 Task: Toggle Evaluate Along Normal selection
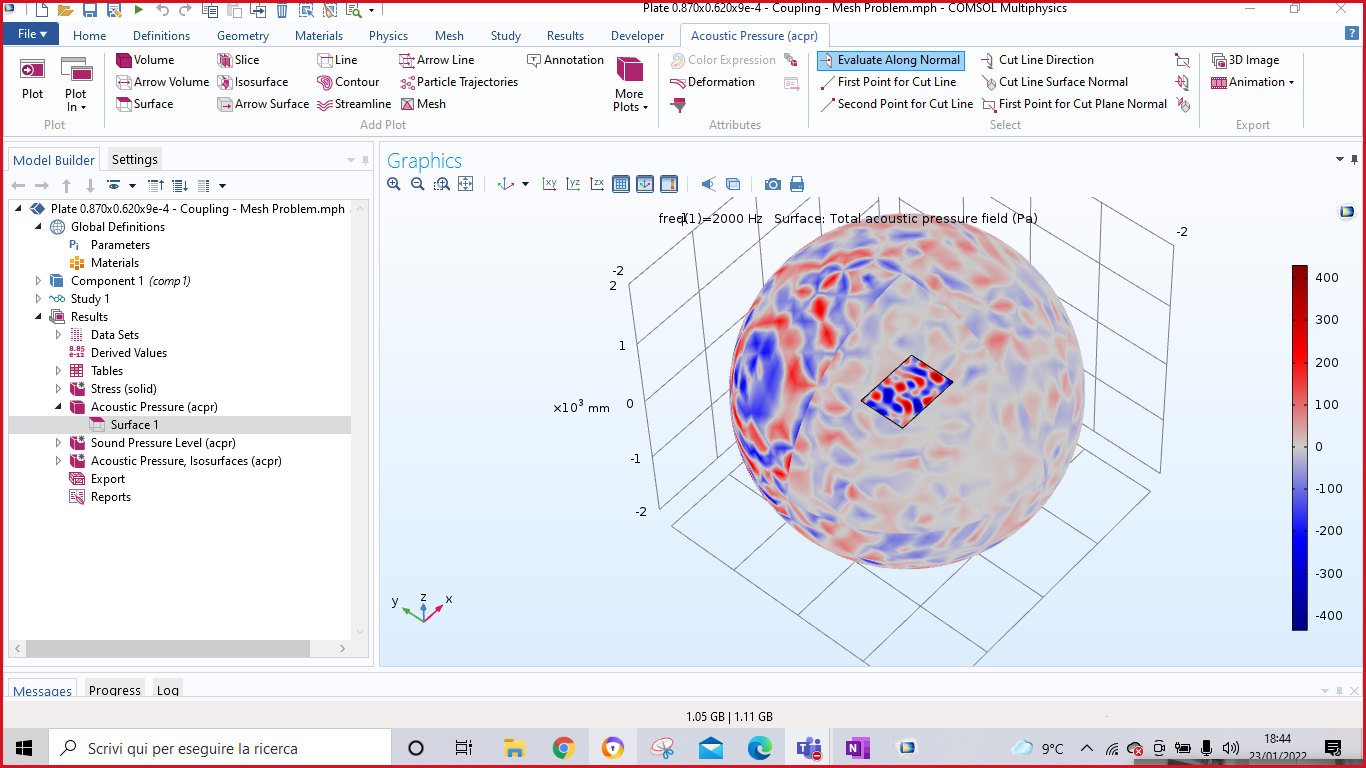(x=890, y=60)
